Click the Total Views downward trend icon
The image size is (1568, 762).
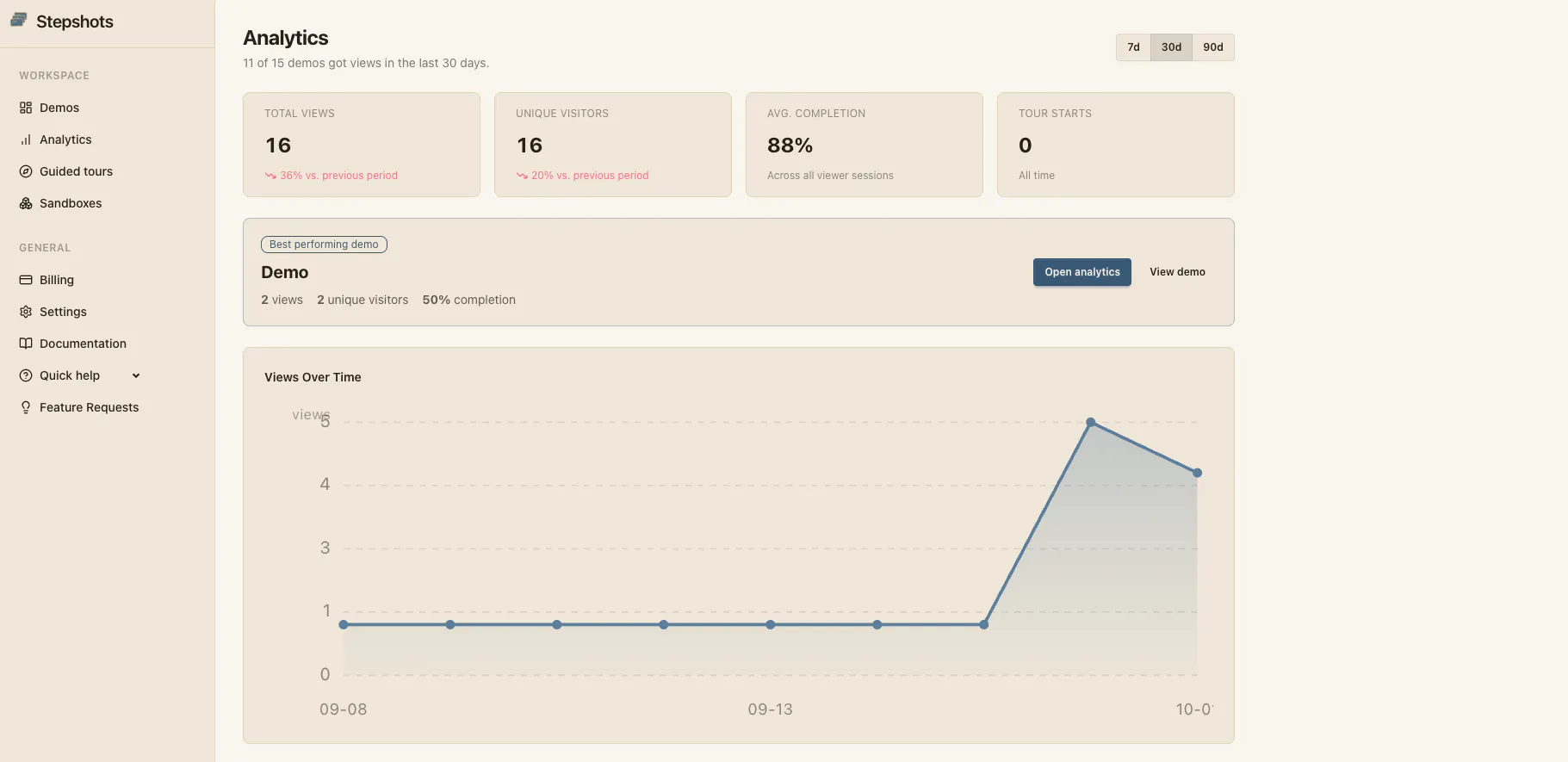[270, 176]
